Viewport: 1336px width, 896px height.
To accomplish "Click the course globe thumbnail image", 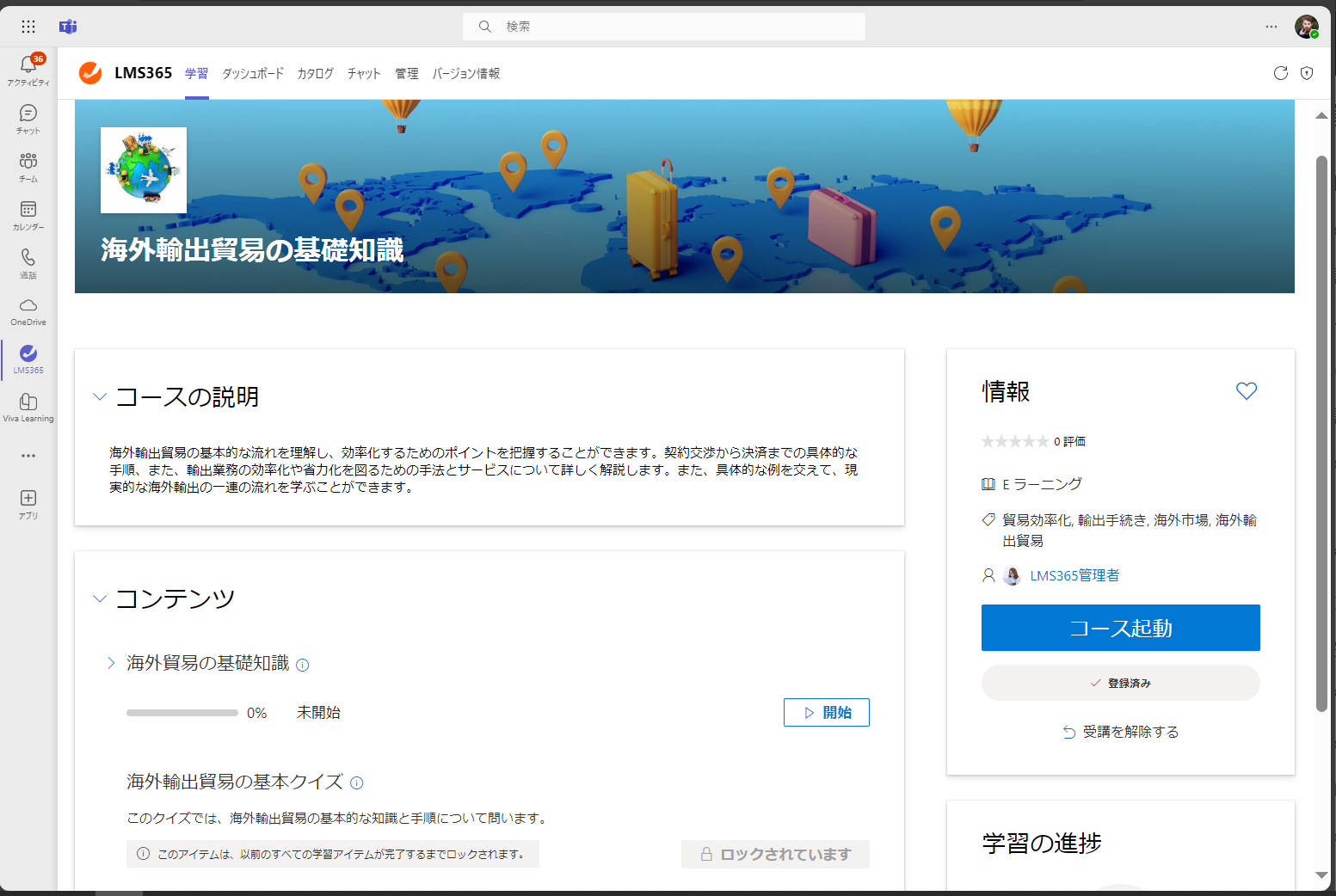I will (144, 170).
